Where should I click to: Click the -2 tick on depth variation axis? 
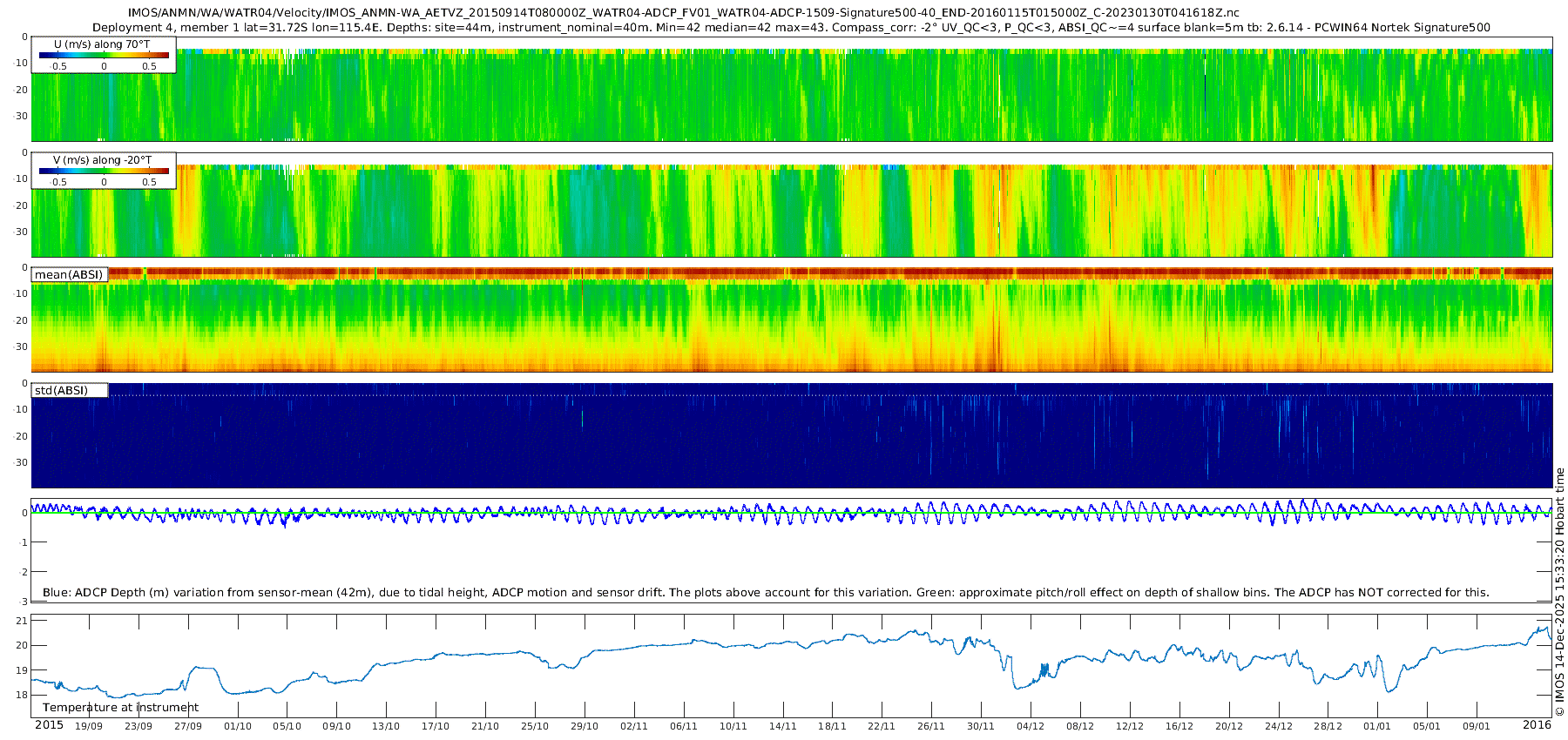[x=23, y=572]
